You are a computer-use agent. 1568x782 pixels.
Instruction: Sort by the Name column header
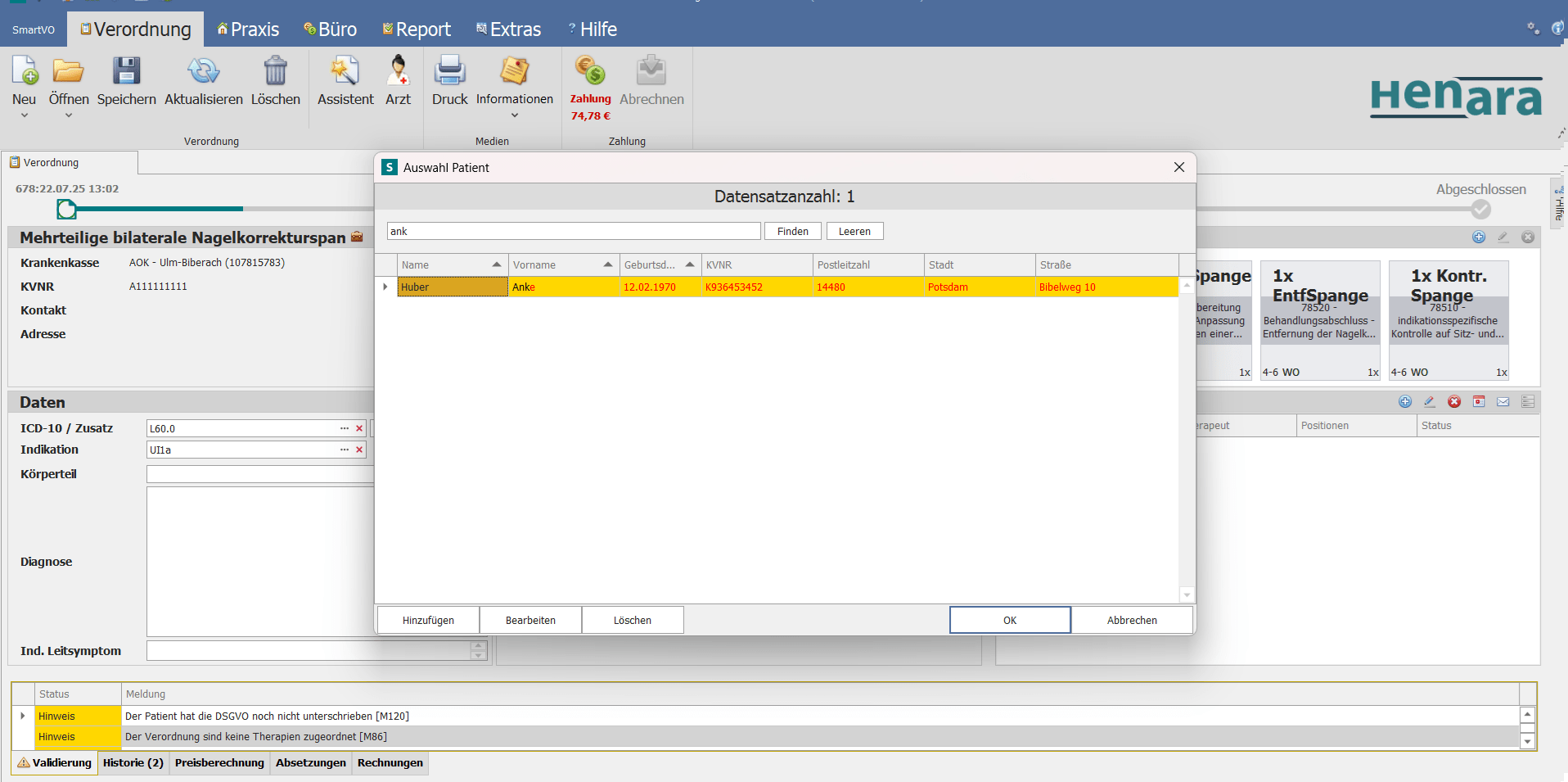452,264
